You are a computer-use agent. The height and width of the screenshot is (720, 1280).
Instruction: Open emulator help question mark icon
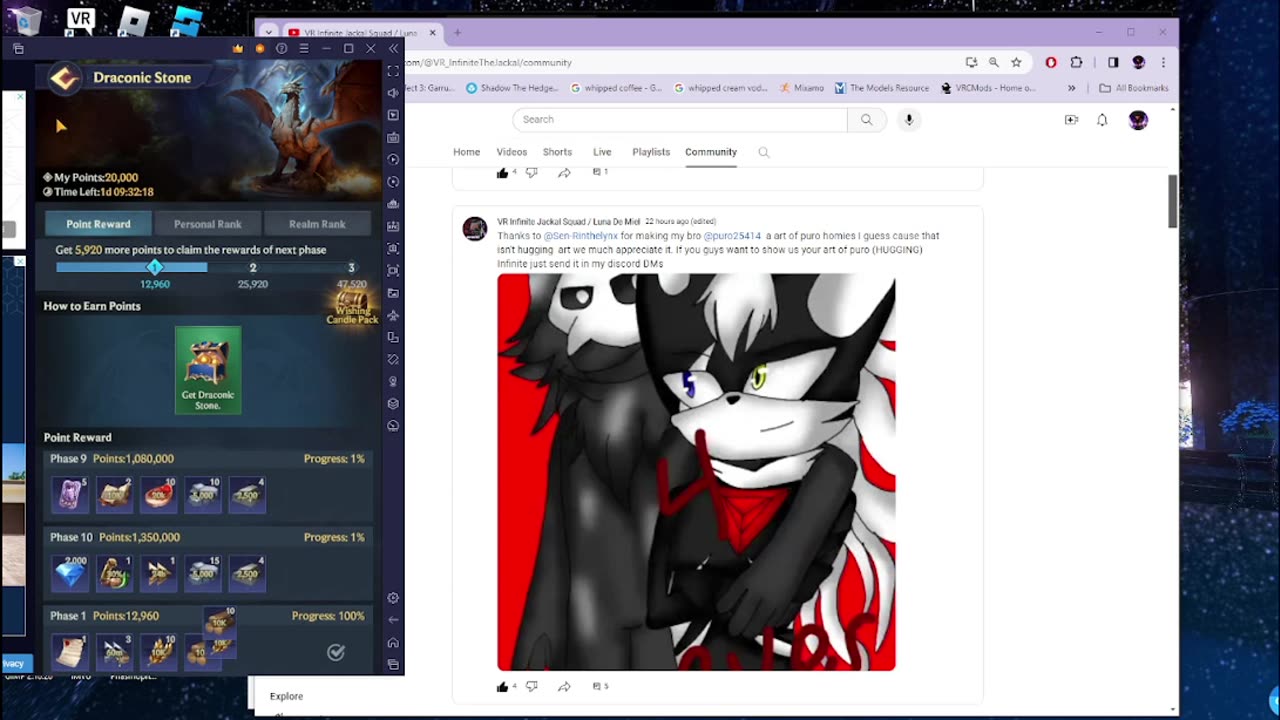(x=282, y=48)
